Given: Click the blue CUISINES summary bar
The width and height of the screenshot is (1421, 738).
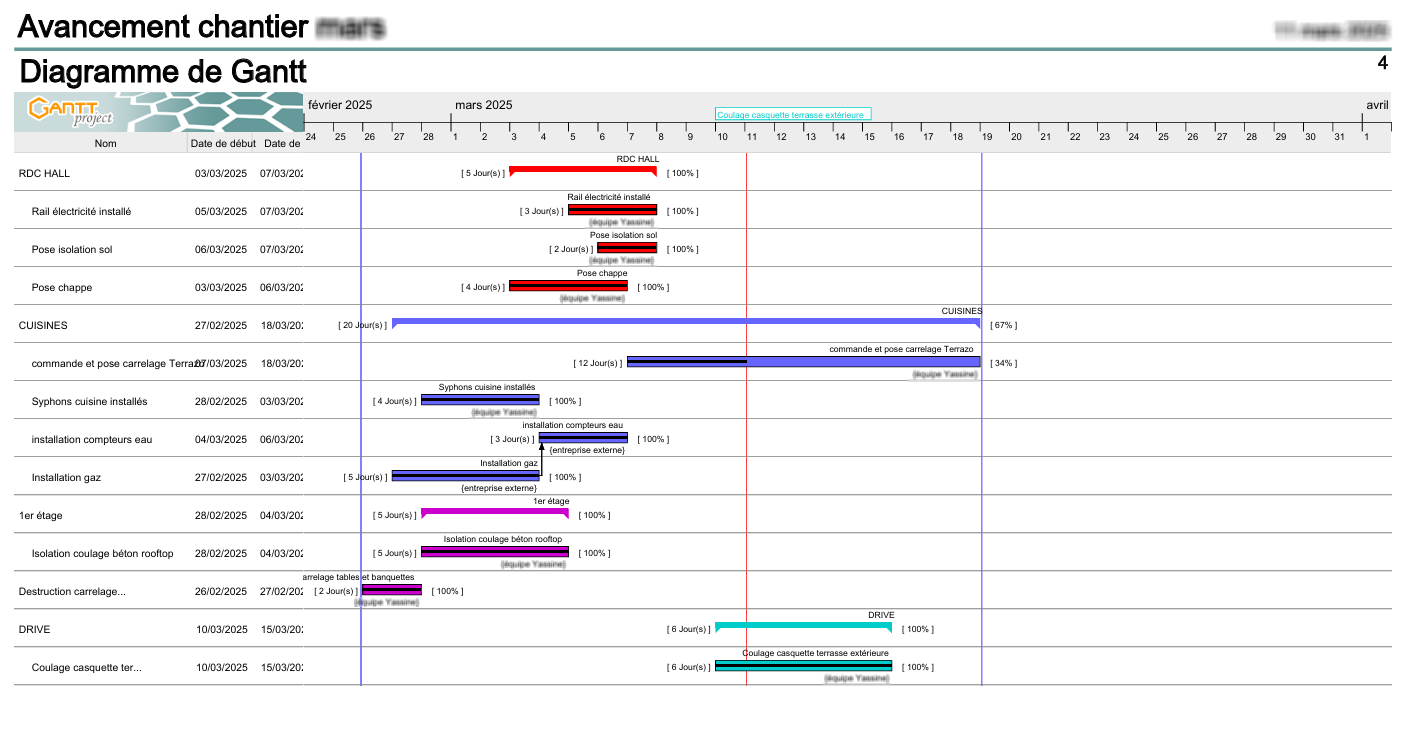Looking at the screenshot, I should click(x=687, y=324).
